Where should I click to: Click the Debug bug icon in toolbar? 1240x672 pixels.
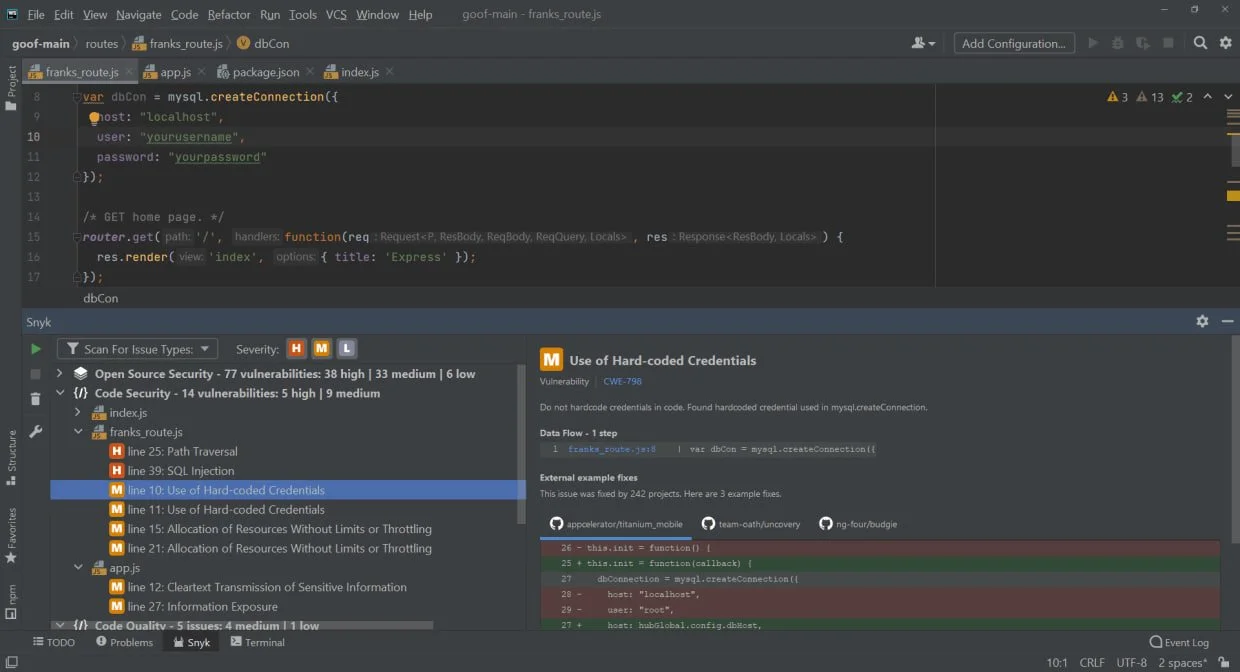tap(1118, 43)
